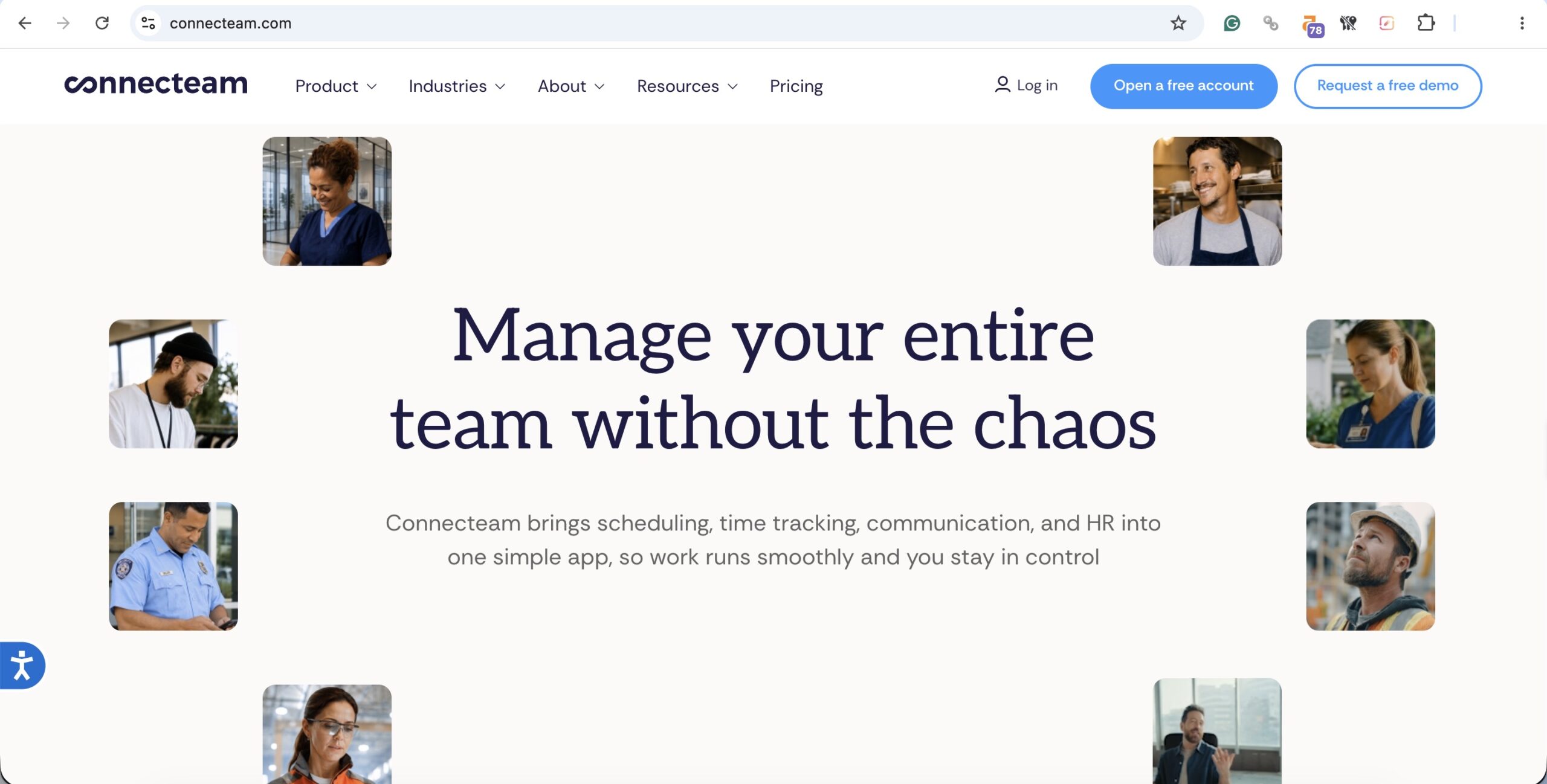Reload the page with the refresh icon
The width and height of the screenshot is (1547, 784).
tap(102, 23)
